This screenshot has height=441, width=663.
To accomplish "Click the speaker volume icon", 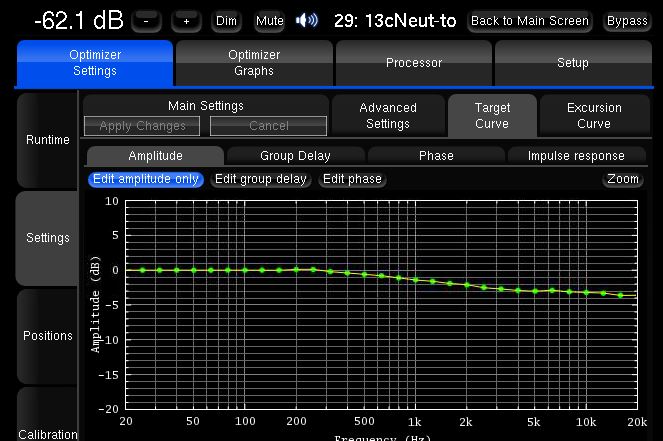I will pyautogui.click(x=307, y=20).
